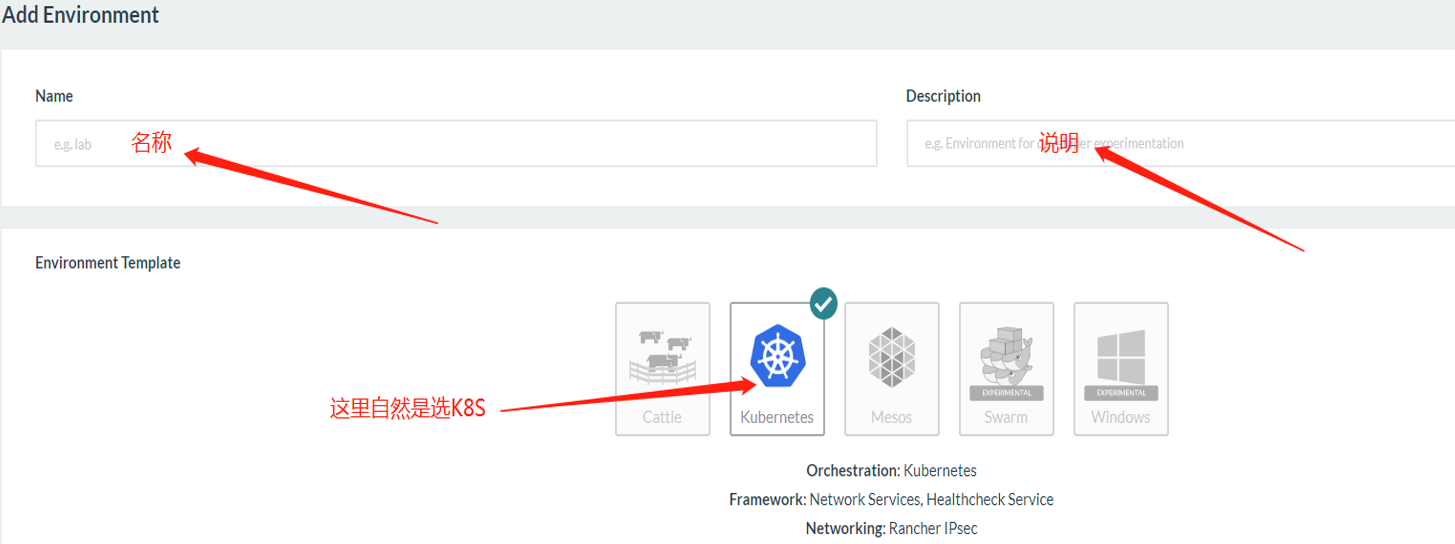Viewport: 1455px width, 544px height.
Task: Click the selected checkmark badge on Kubernetes
Action: (823, 303)
